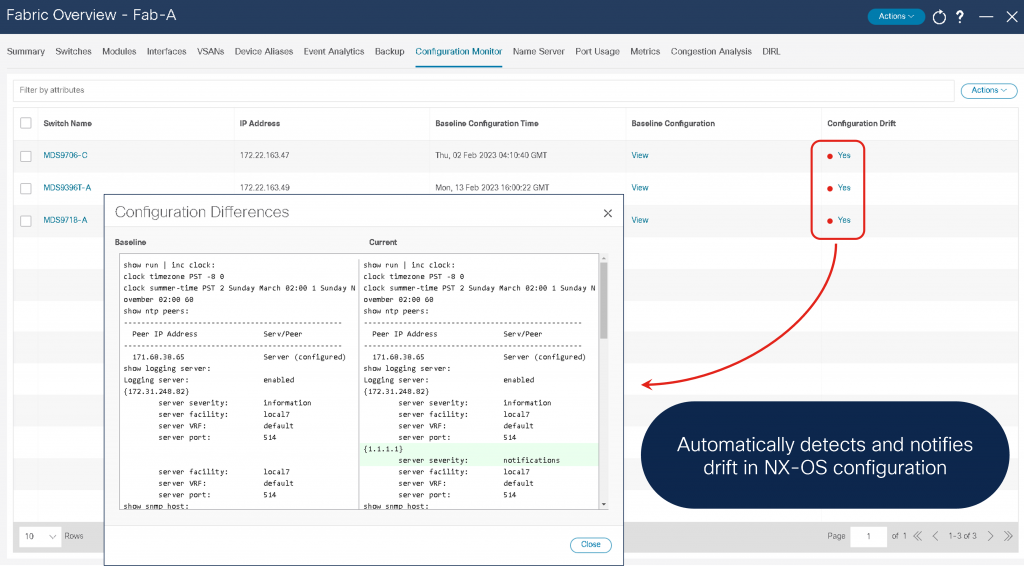
Task: Minimize the Fabric Overview panel
Action: pyautogui.click(x=985, y=17)
